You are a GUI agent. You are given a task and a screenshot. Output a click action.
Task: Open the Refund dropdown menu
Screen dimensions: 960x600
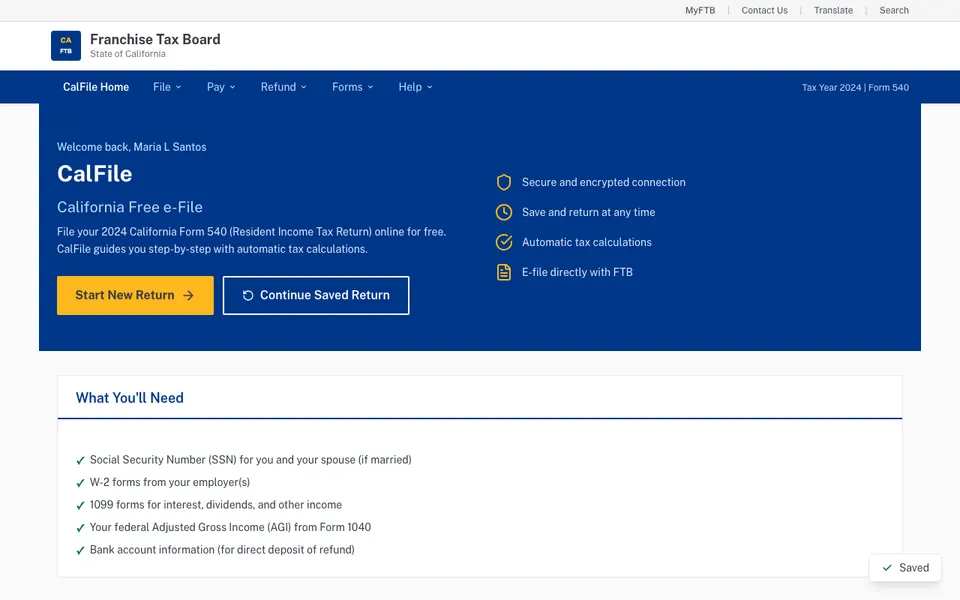[x=283, y=87]
